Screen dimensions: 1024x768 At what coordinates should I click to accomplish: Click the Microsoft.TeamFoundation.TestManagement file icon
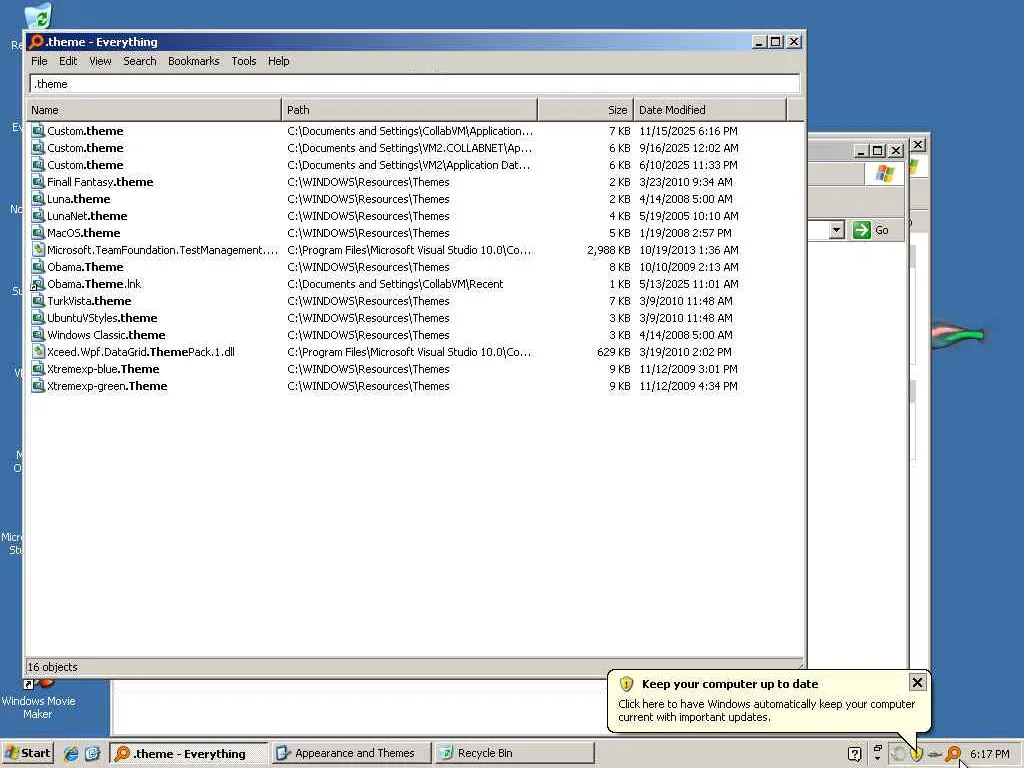click(x=38, y=249)
